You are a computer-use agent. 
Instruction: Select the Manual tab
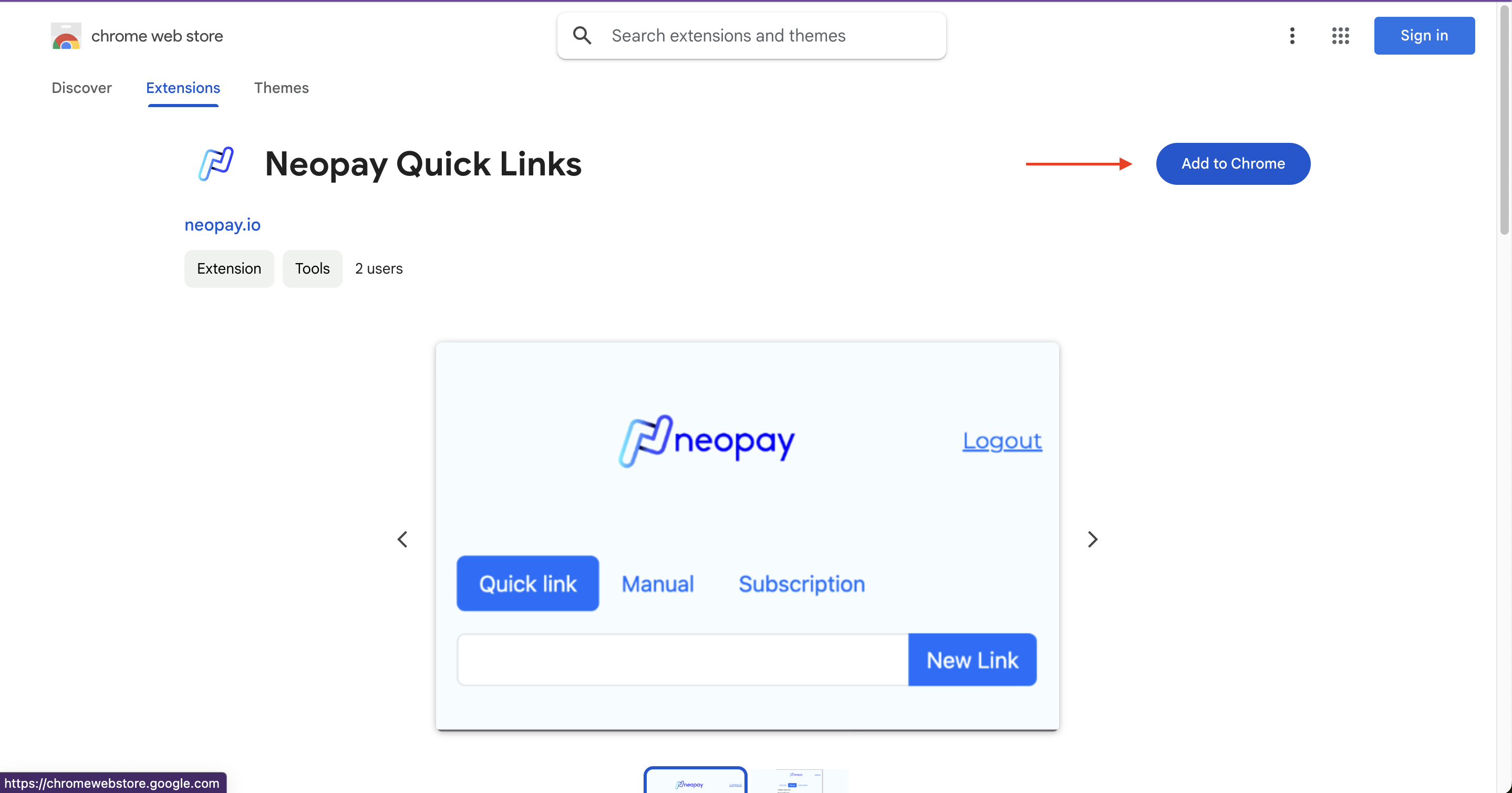pos(658,583)
